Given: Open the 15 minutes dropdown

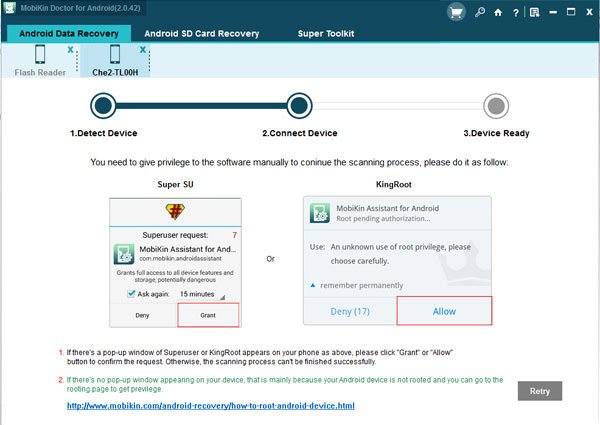Looking at the screenshot, I should (x=202, y=294).
